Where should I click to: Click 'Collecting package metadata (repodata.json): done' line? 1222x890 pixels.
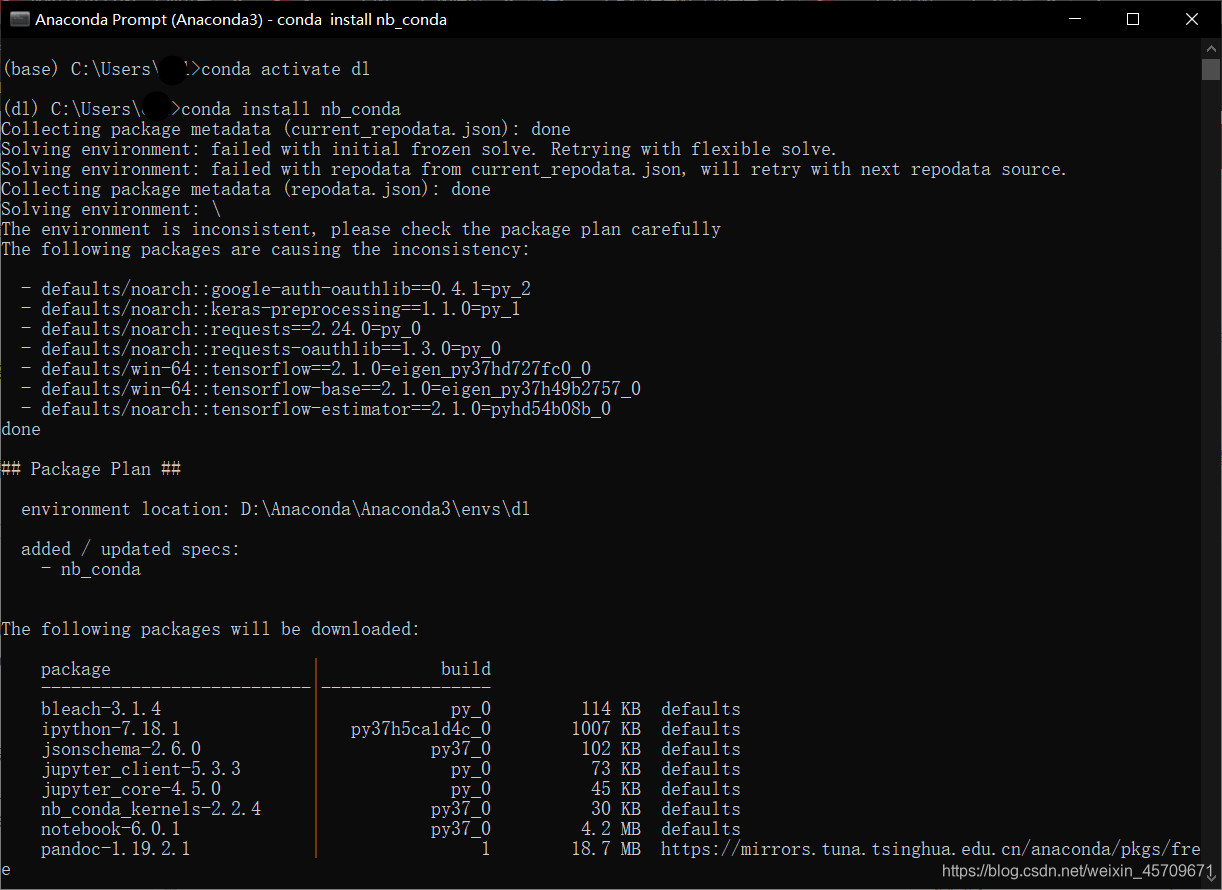246,189
